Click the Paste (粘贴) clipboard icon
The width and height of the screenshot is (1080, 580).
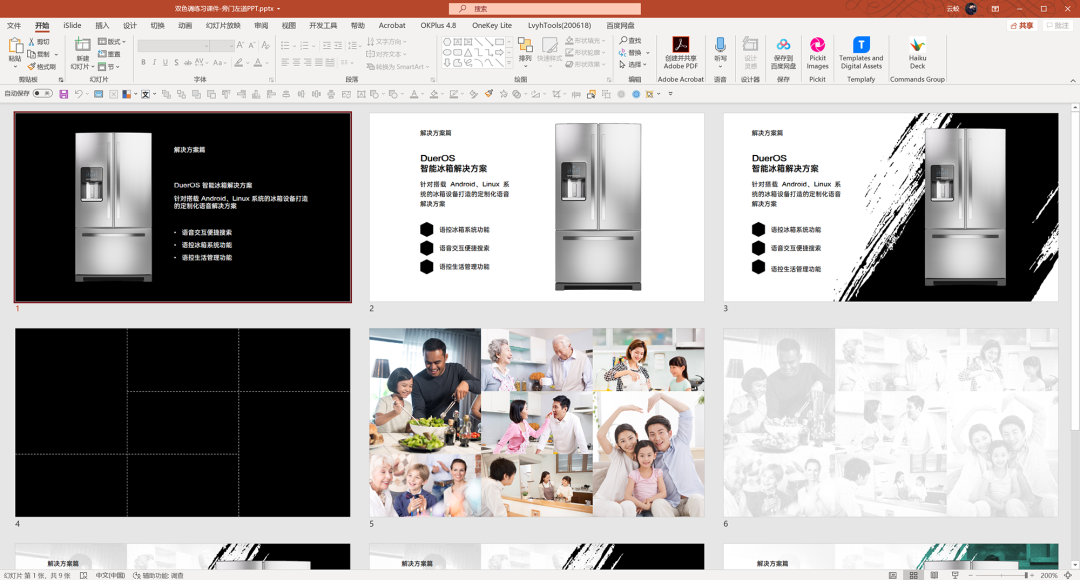click(15, 47)
